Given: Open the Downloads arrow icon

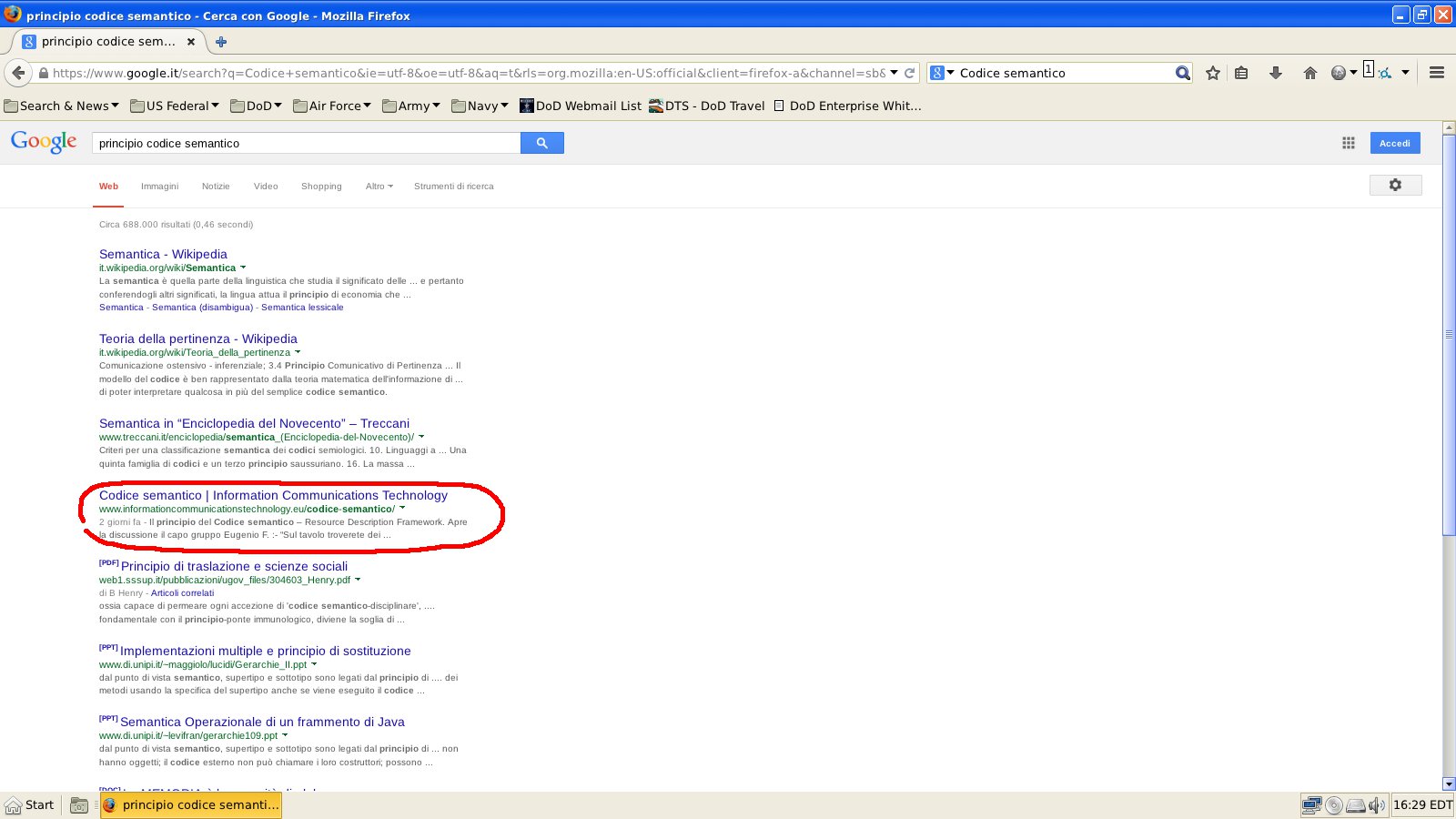Looking at the screenshot, I should [1276, 73].
